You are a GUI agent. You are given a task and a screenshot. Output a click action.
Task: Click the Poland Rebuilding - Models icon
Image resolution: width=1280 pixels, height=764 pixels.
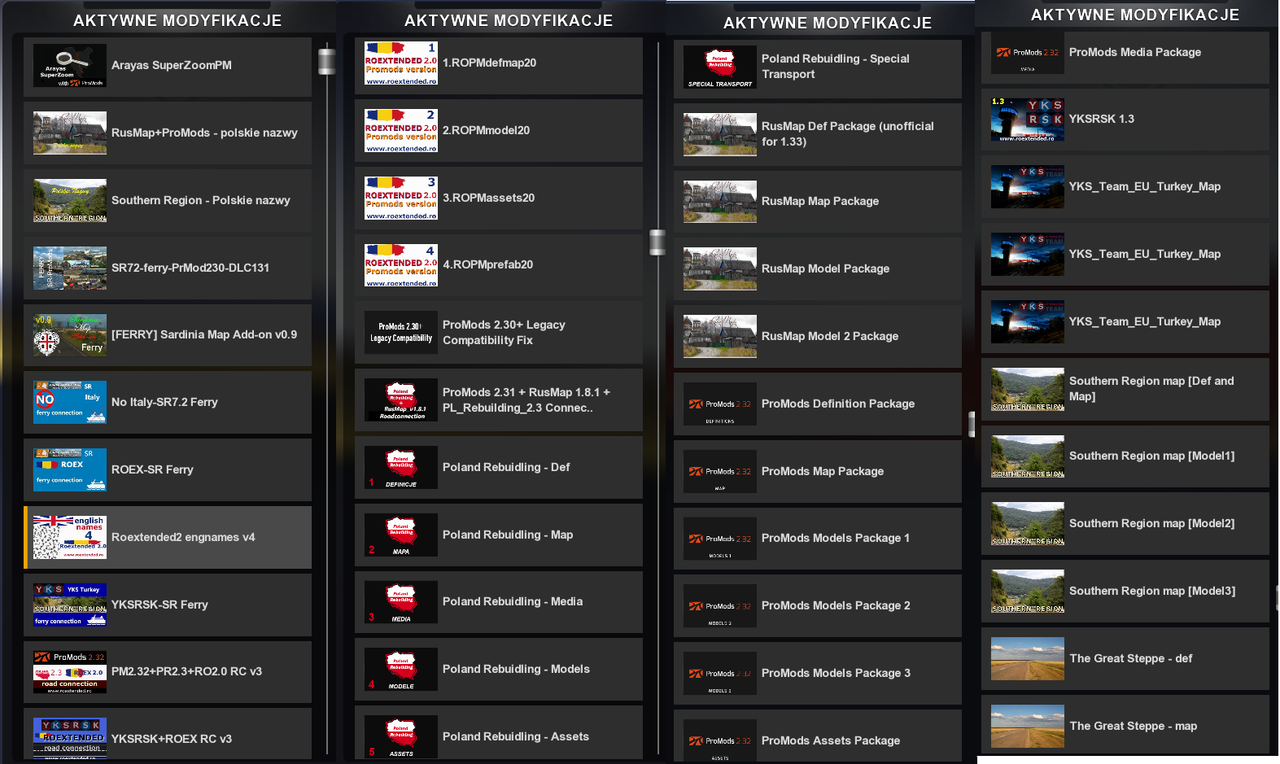401,669
